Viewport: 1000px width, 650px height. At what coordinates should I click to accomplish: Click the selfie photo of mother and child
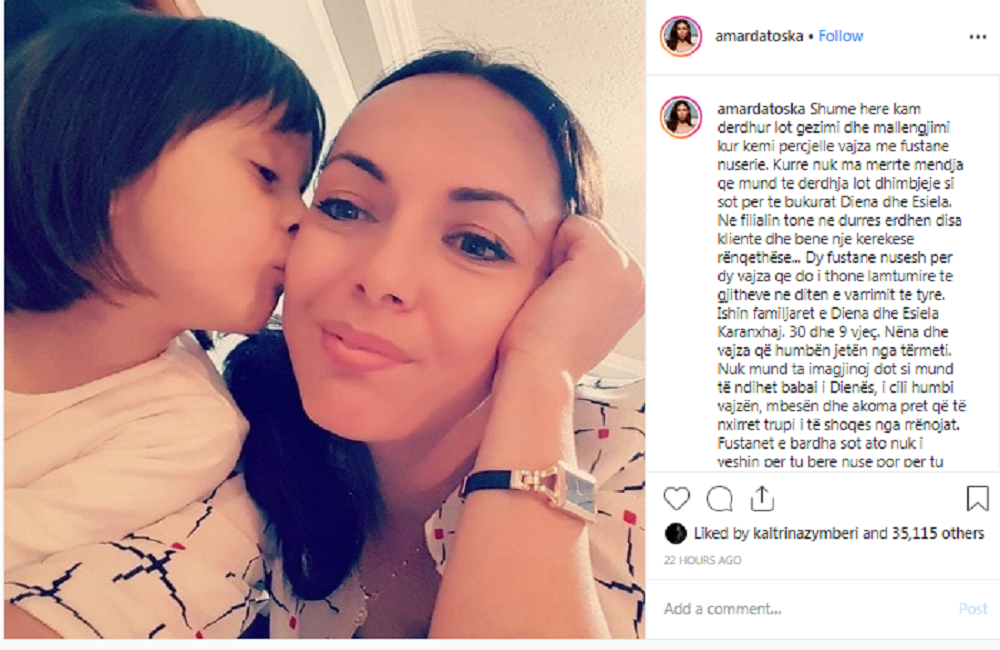click(325, 319)
